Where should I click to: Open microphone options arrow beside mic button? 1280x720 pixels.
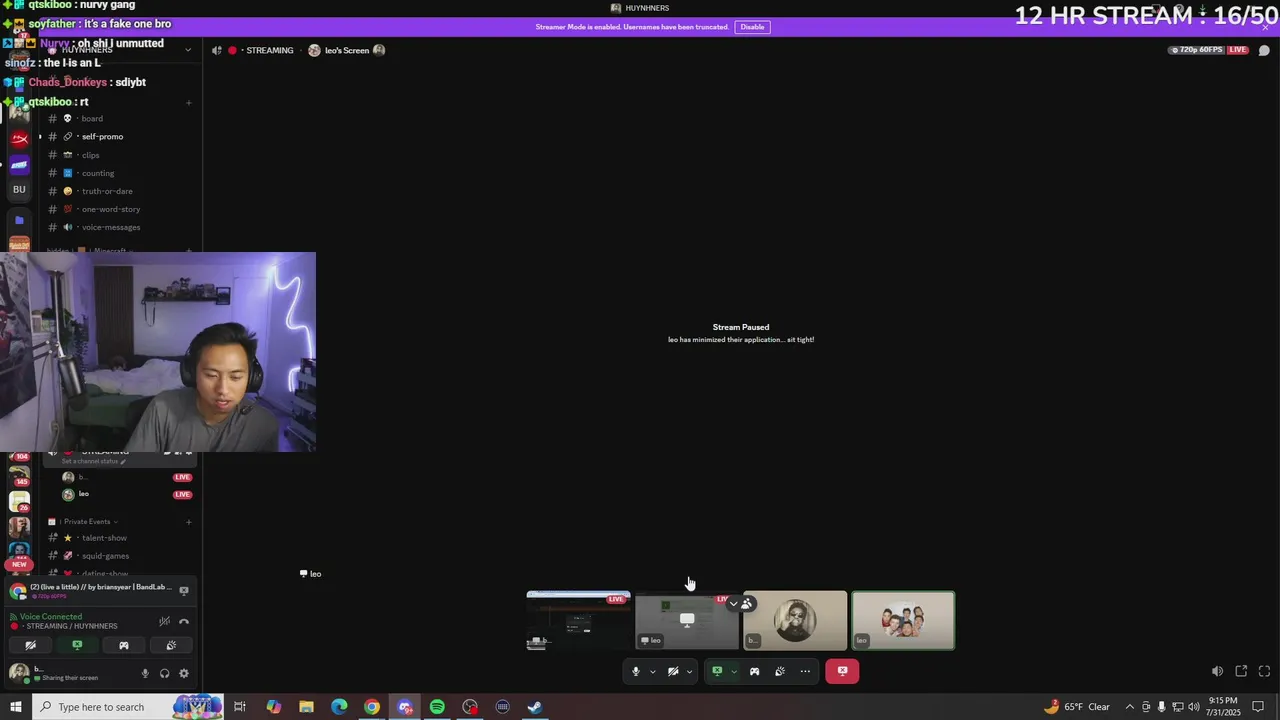(x=652, y=671)
